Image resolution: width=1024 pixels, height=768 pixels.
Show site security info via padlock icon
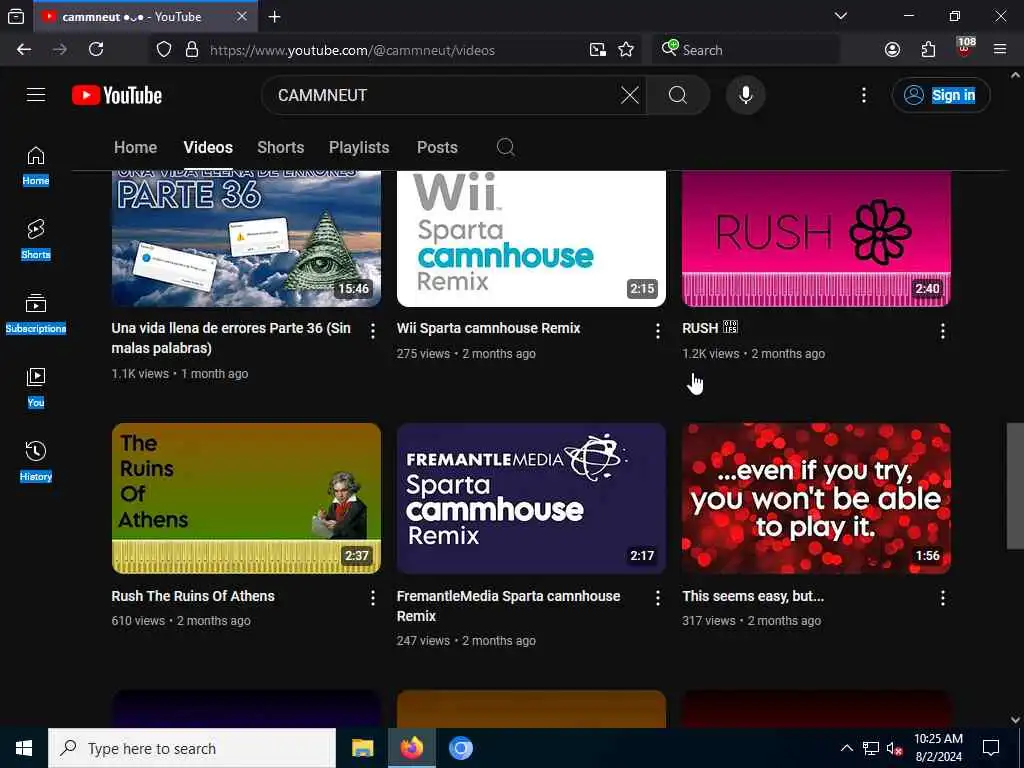click(192, 50)
